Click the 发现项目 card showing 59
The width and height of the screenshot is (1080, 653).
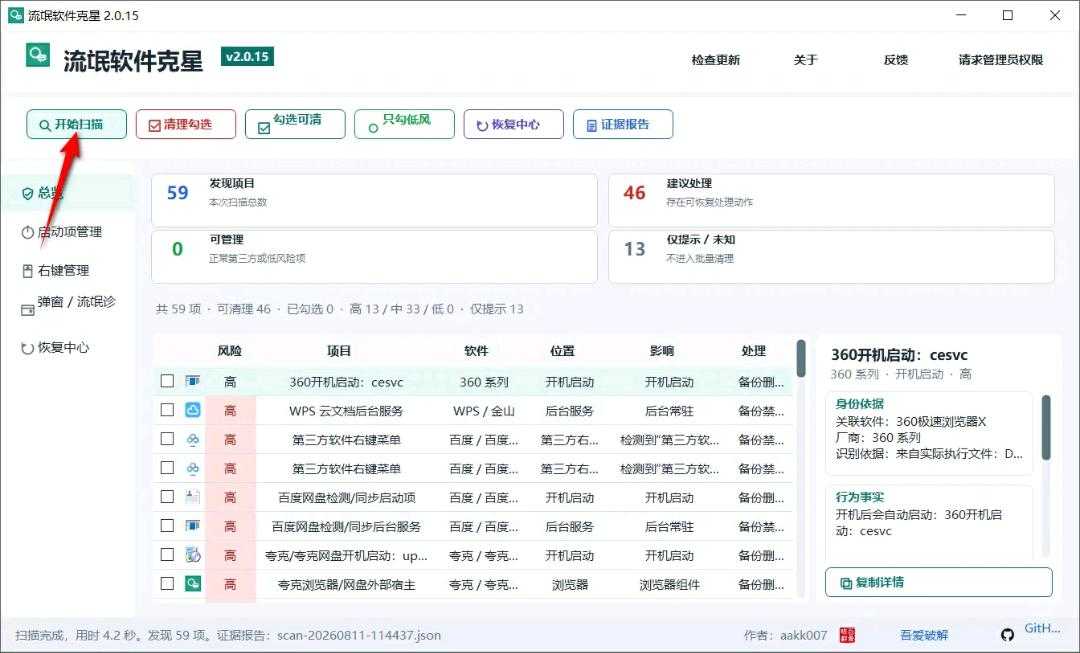coord(374,200)
